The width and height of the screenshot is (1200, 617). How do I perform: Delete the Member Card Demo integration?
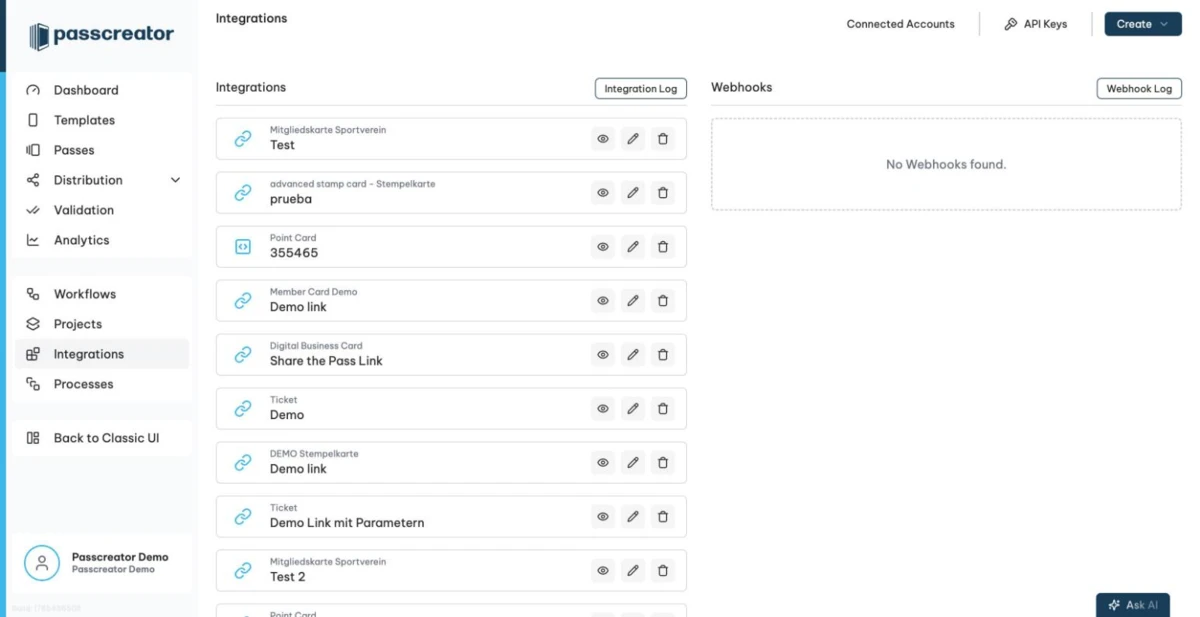pyautogui.click(x=662, y=301)
